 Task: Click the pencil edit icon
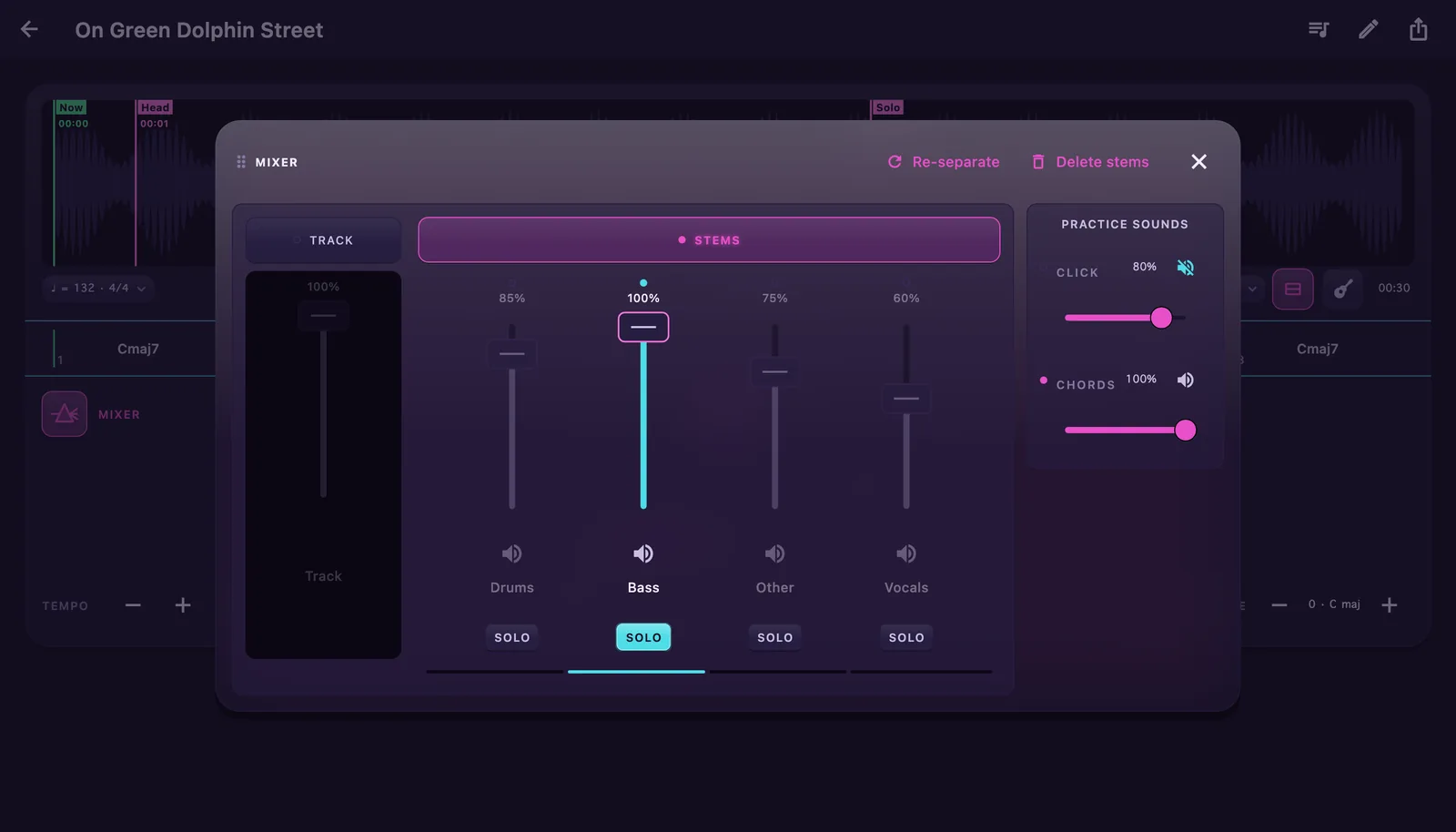tap(1368, 30)
